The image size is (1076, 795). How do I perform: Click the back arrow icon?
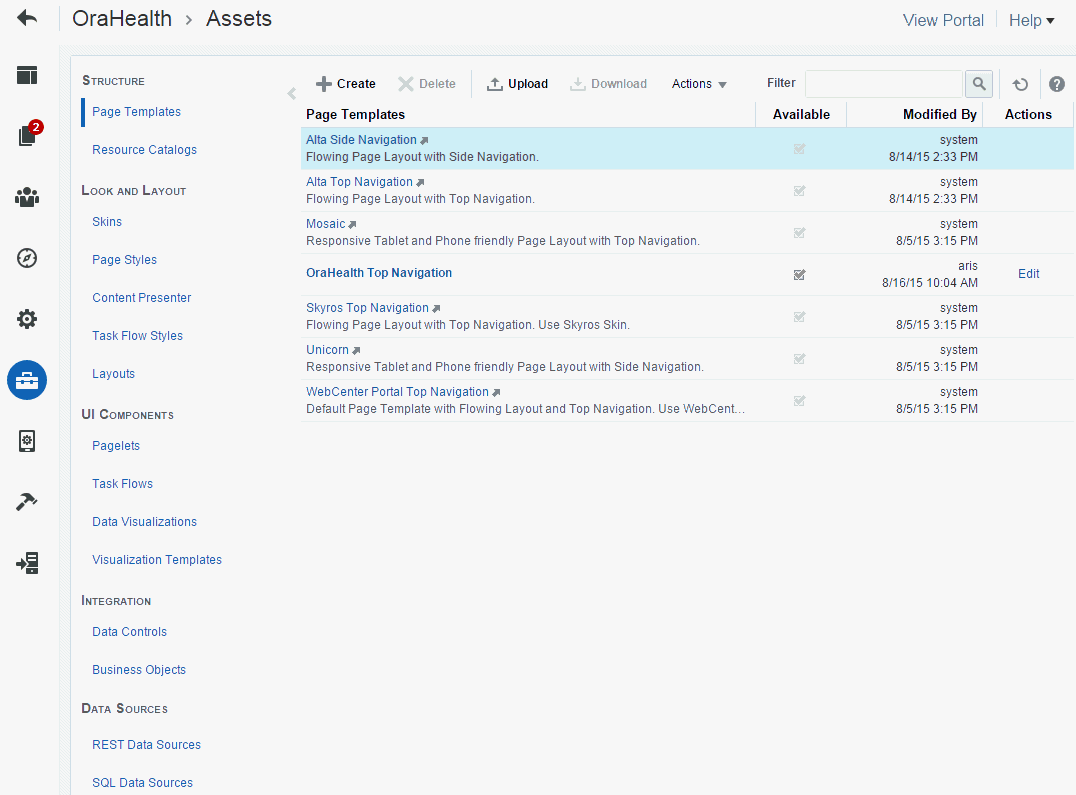point(27,18)
